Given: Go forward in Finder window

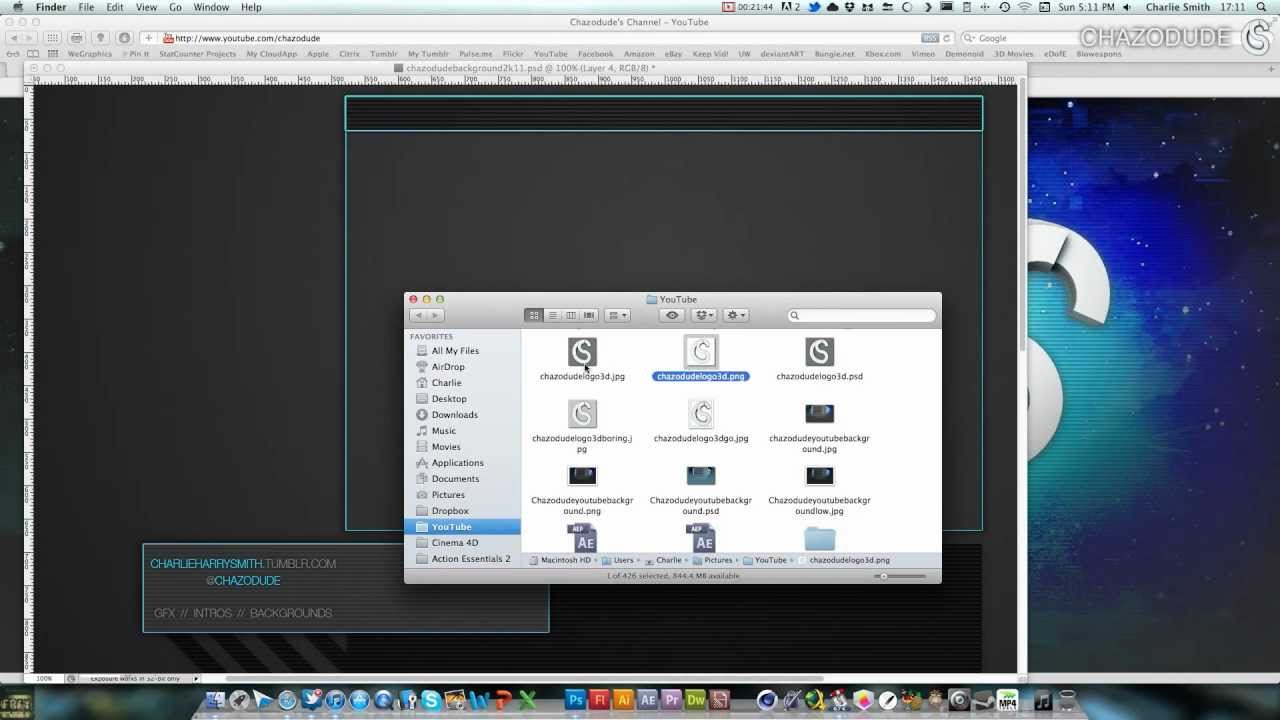Looking at the screenshot, I should click(435, 315).
